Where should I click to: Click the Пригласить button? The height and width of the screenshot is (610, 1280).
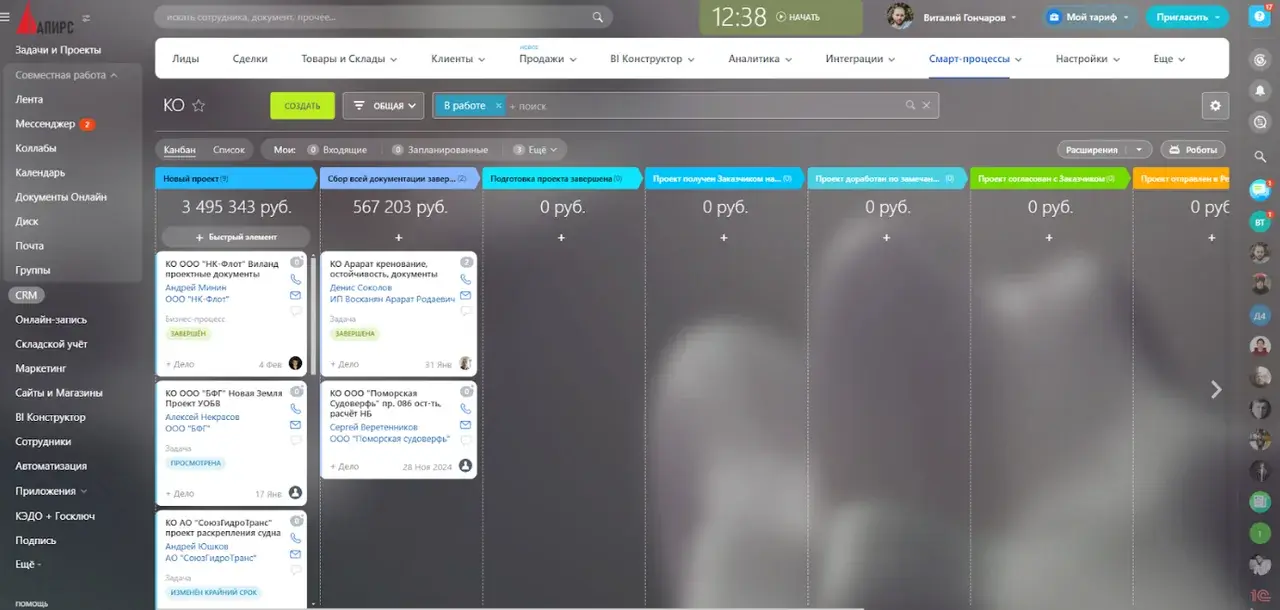point(1189,17)
